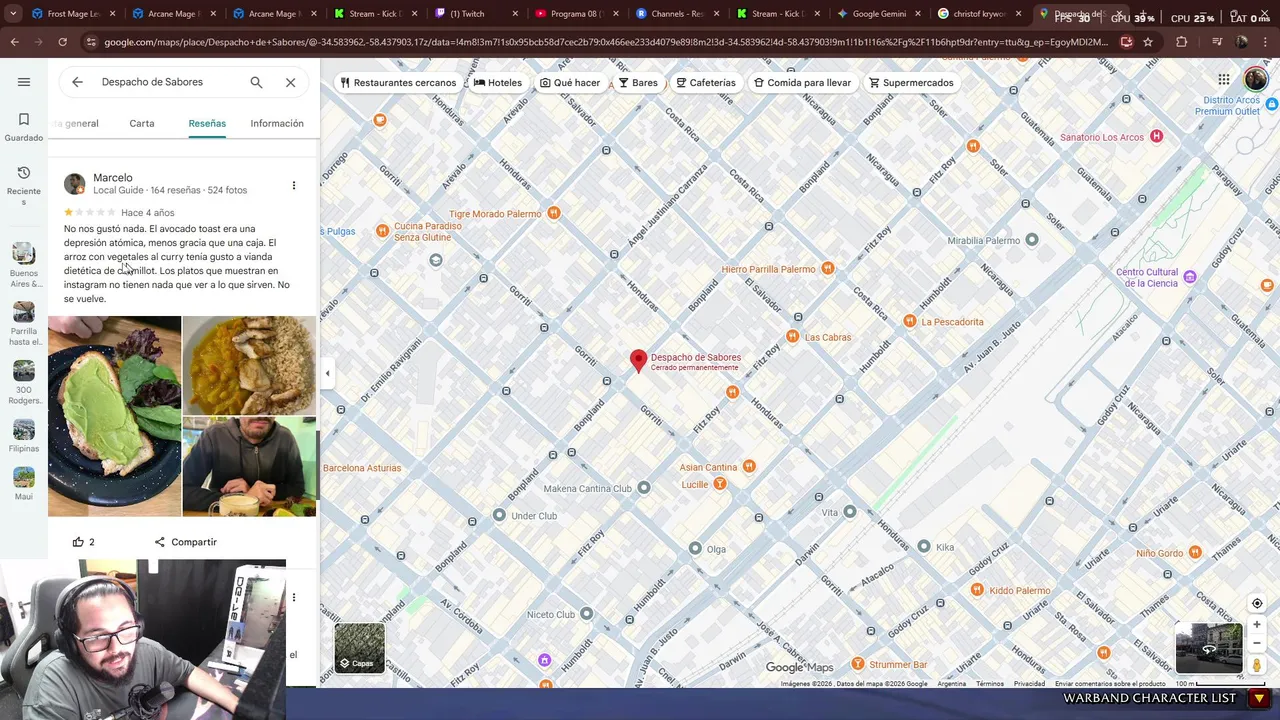The width and height of the screenshot is (1280, 720).
Task: Open more options for Marcelo's review
Action: tap(293, 185)
